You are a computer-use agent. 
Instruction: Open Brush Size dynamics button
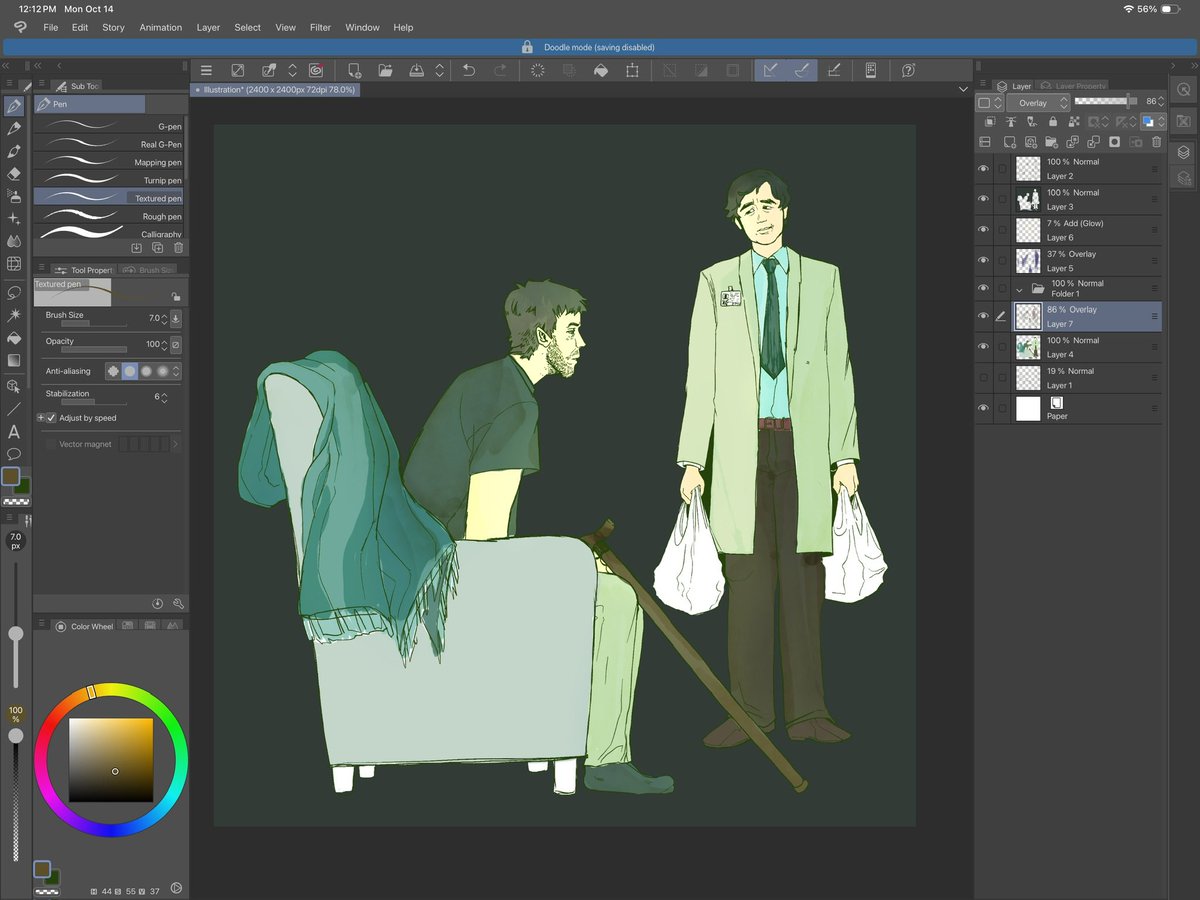coord(177,319)
